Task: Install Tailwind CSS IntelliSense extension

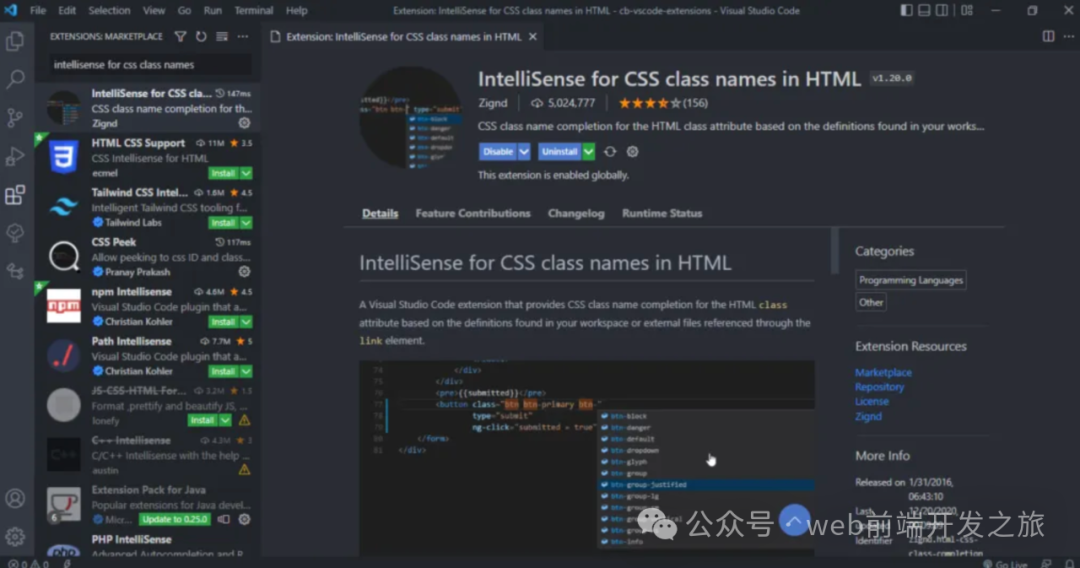Action: 224,223
